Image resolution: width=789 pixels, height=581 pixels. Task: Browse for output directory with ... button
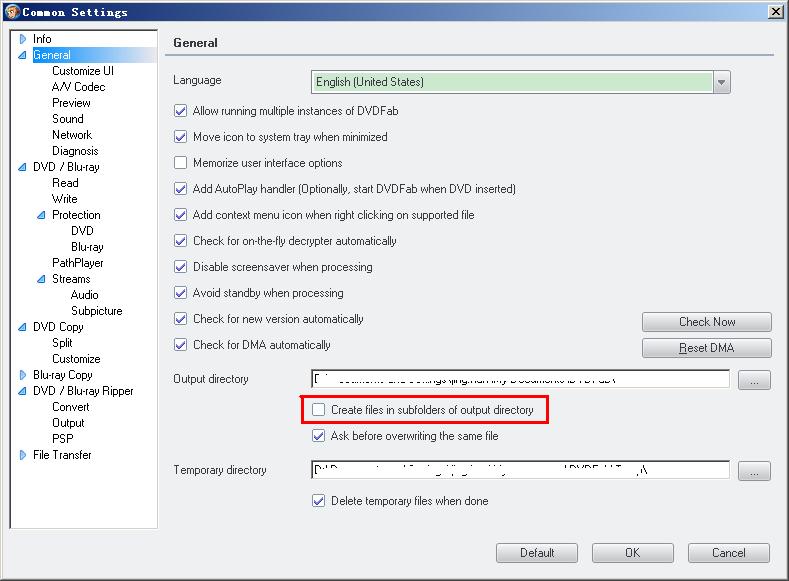(754, 380)
